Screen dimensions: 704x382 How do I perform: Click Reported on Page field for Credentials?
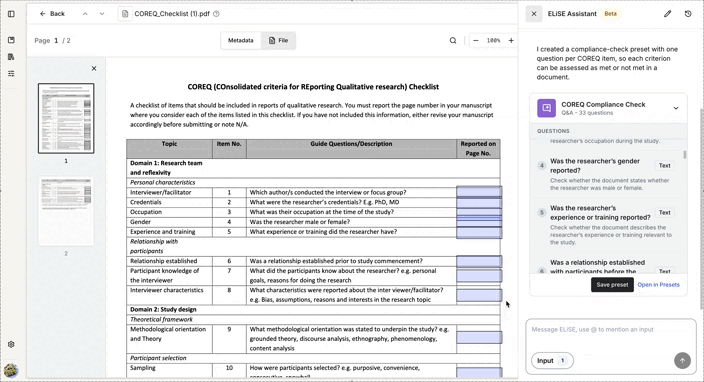tap(479, 202)
